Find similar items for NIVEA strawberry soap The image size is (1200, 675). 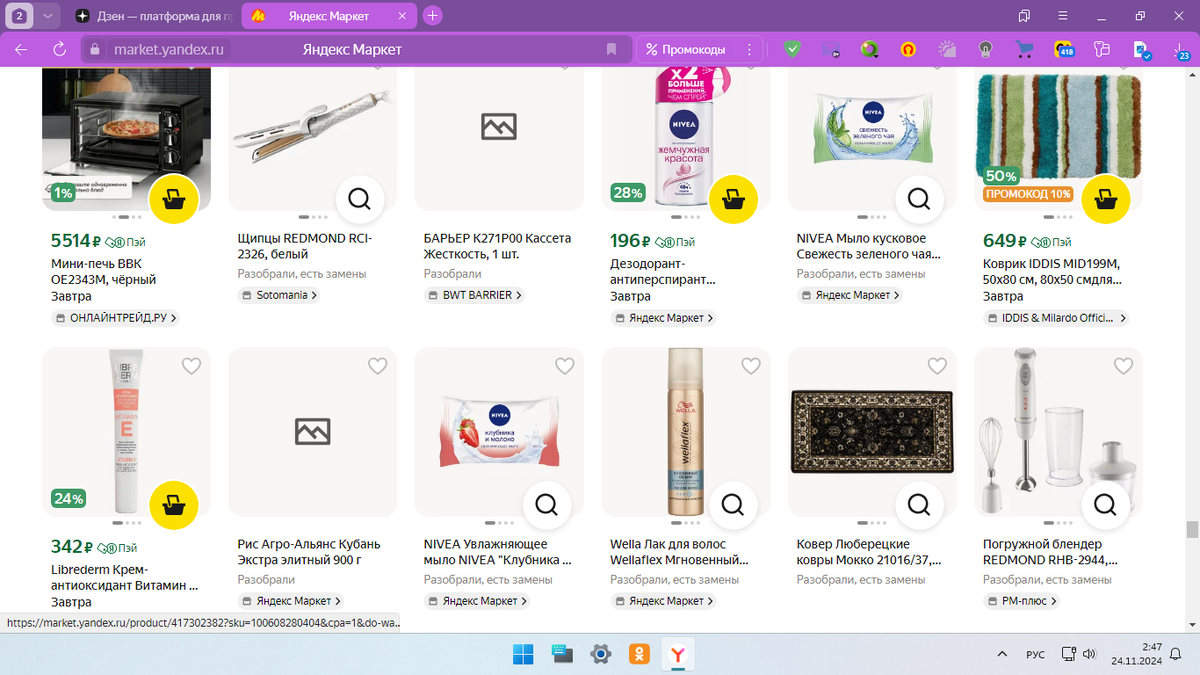pos(546,503)
